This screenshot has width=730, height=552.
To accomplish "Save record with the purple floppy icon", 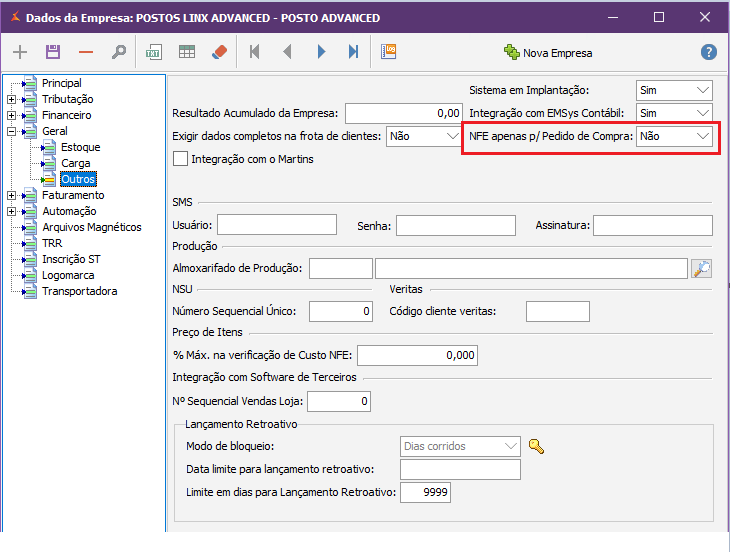I will tap(53, 52).
